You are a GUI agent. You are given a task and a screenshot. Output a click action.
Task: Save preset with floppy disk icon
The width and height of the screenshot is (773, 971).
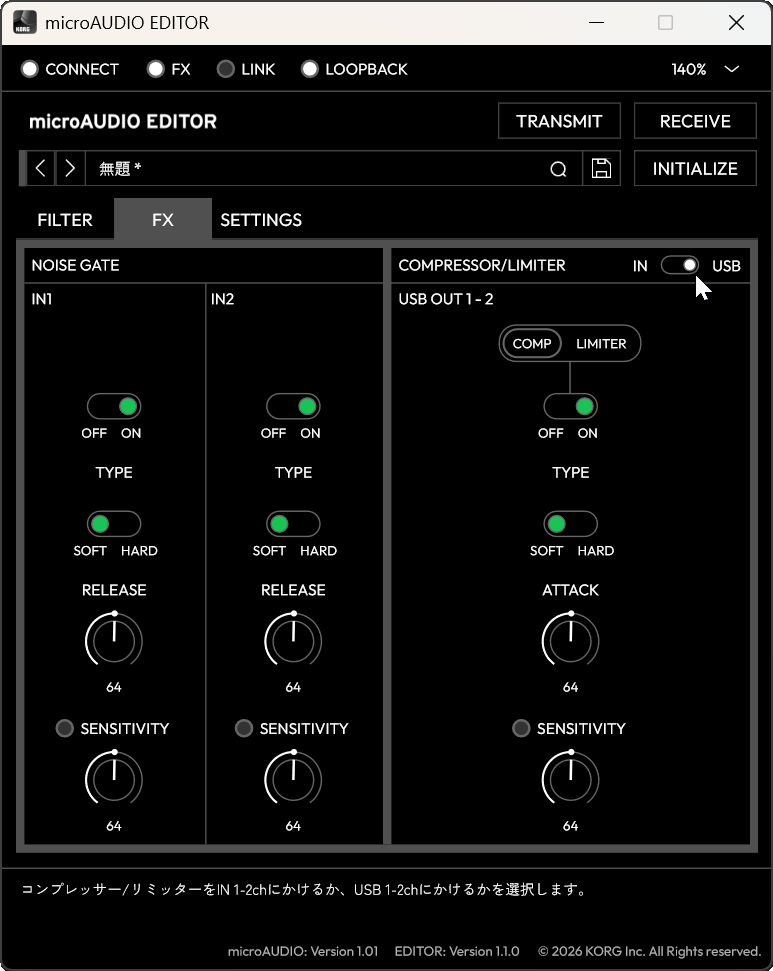pyautogui.click(x=601, y=168)
